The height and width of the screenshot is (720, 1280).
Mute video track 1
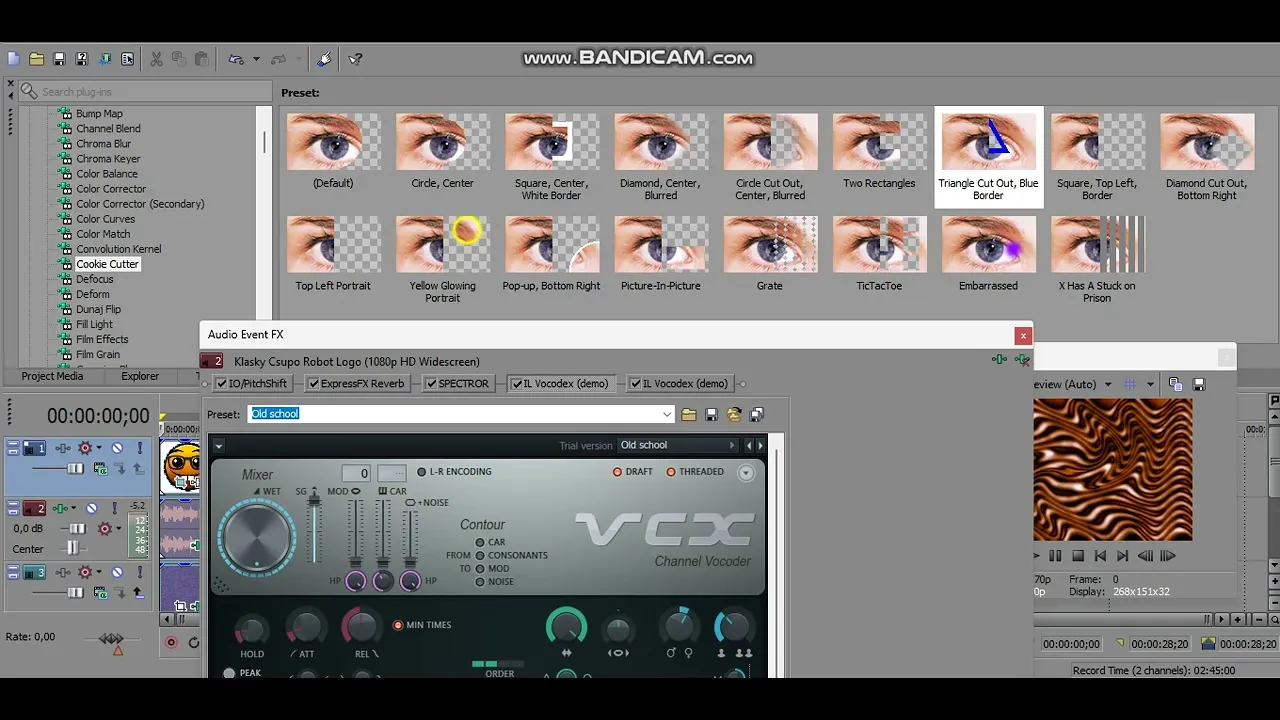click(x=117, y=448)
